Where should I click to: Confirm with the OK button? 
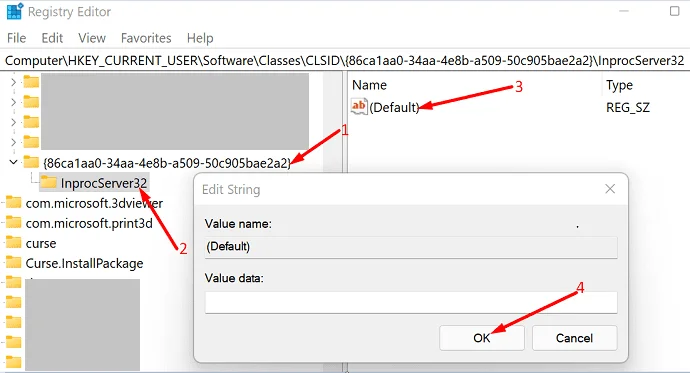tap(481, 338)
